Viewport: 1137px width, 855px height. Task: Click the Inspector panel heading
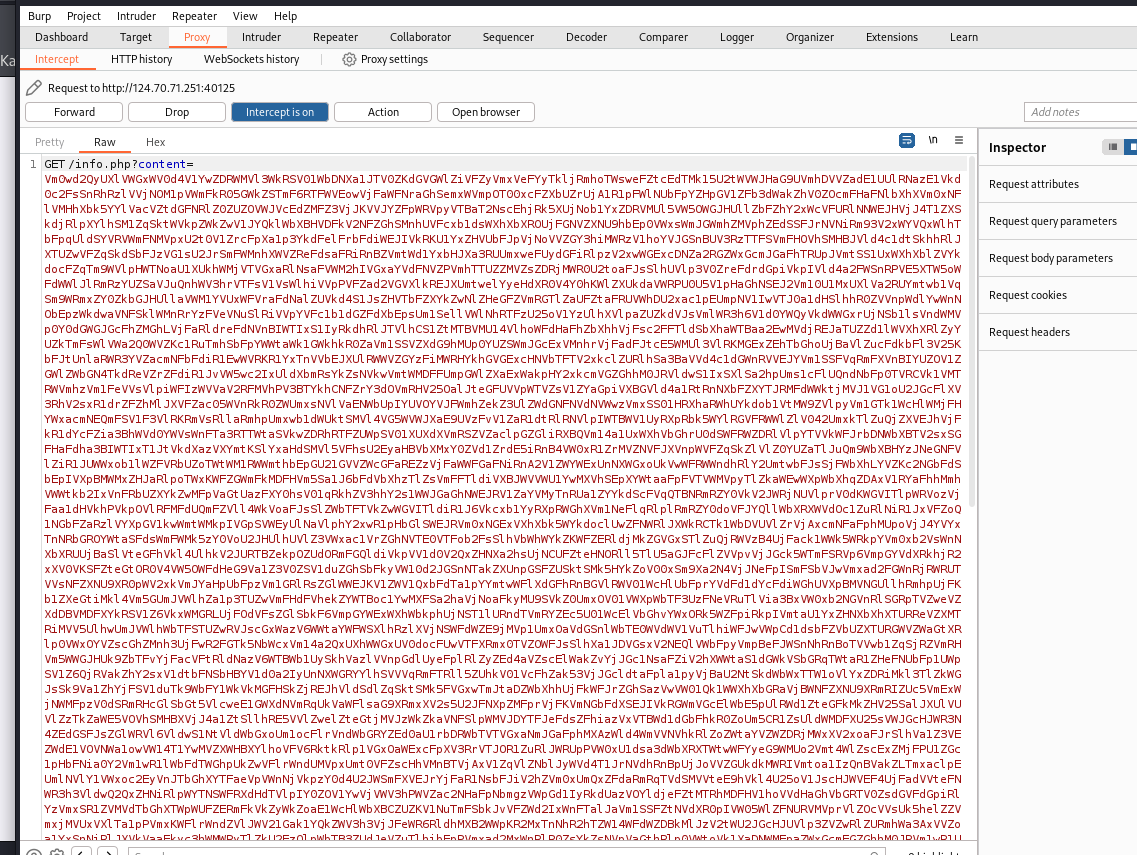pos(1017,147)
